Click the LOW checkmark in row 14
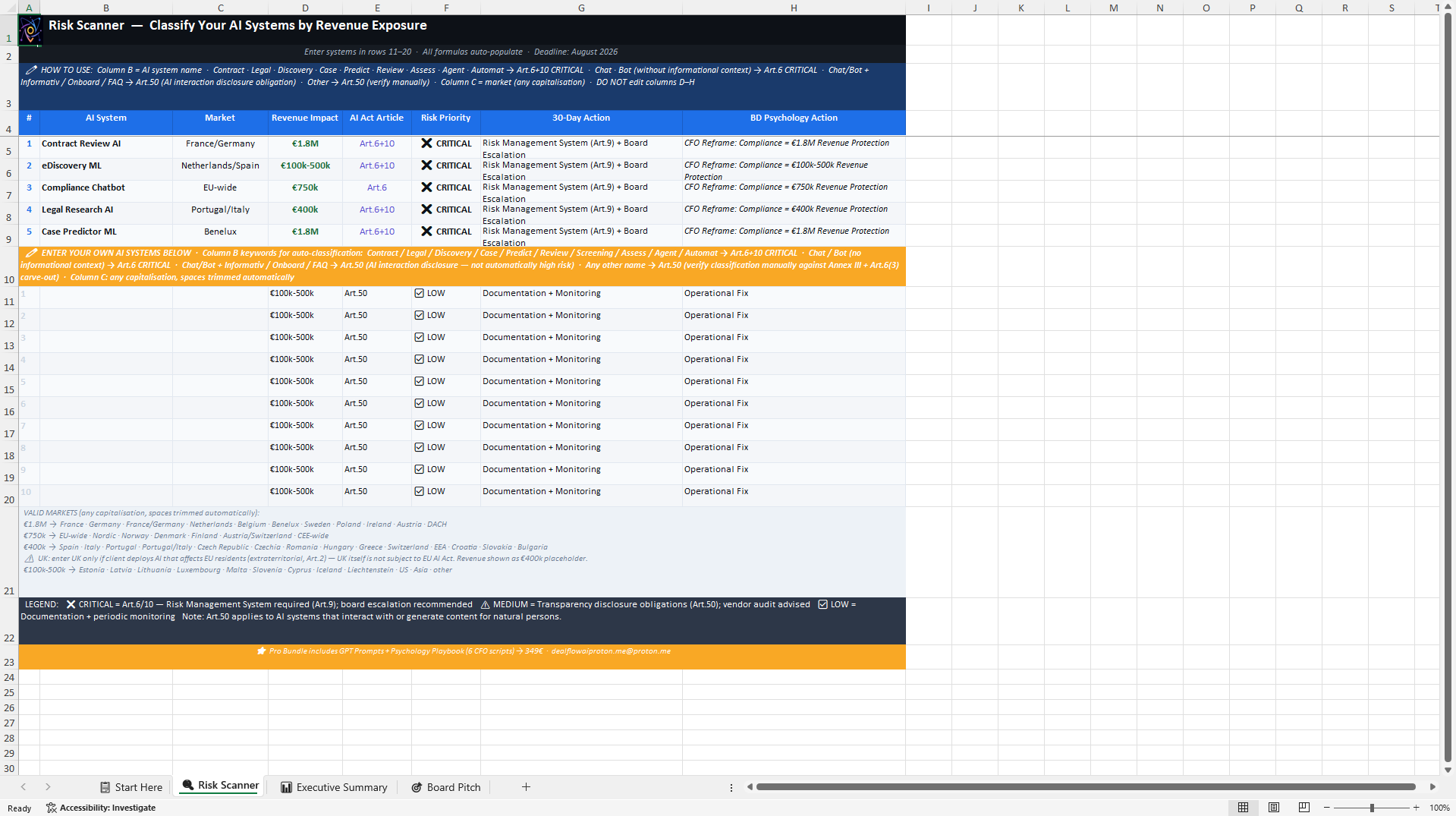1456x816 pixels. [420, 359]
